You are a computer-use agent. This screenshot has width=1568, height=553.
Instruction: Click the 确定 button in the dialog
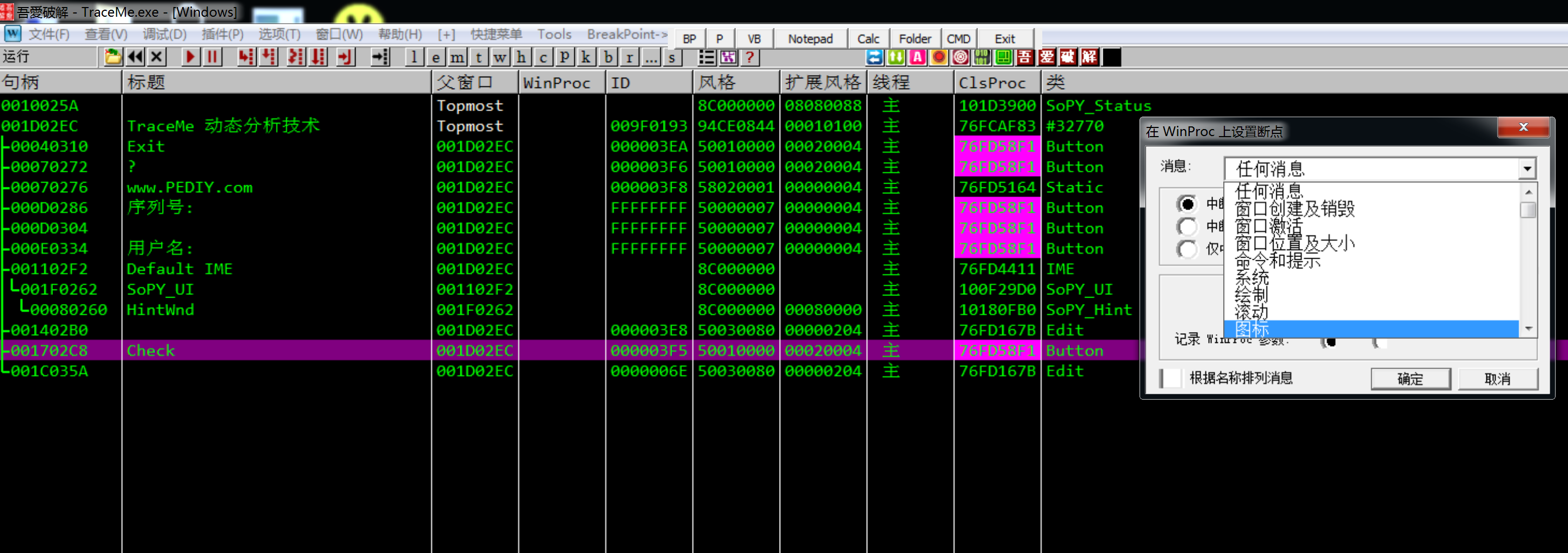pos(1410,379)
